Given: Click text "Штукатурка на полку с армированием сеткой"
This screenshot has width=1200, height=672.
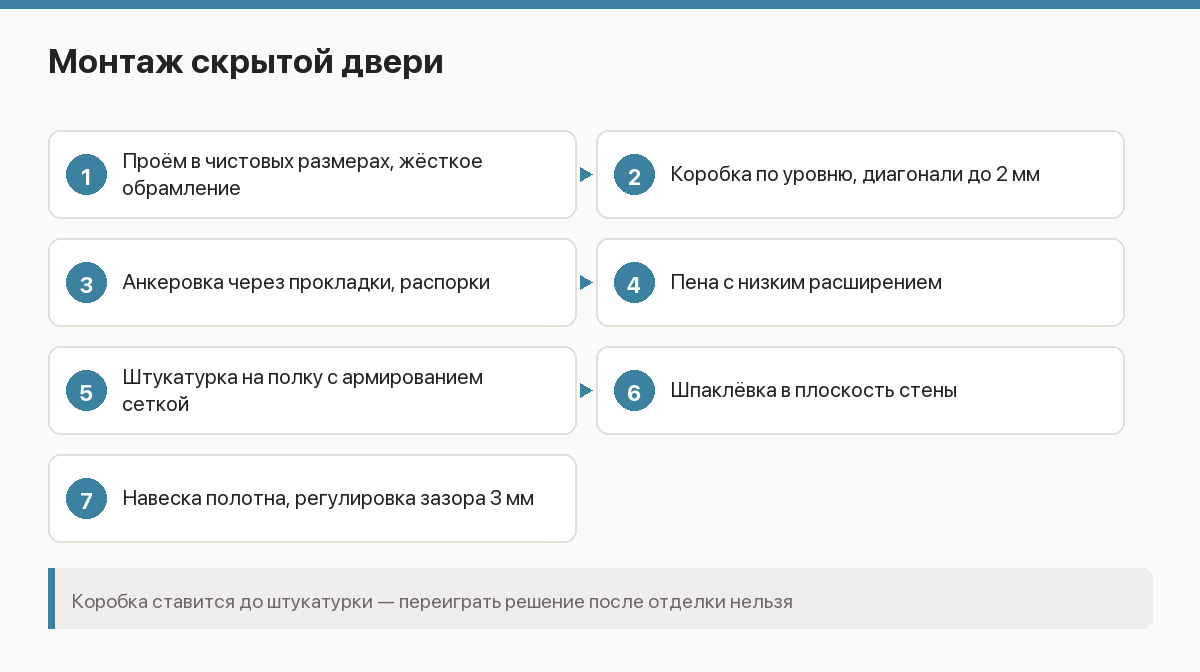Looking at the screenshot, I should tap(302, 391).
